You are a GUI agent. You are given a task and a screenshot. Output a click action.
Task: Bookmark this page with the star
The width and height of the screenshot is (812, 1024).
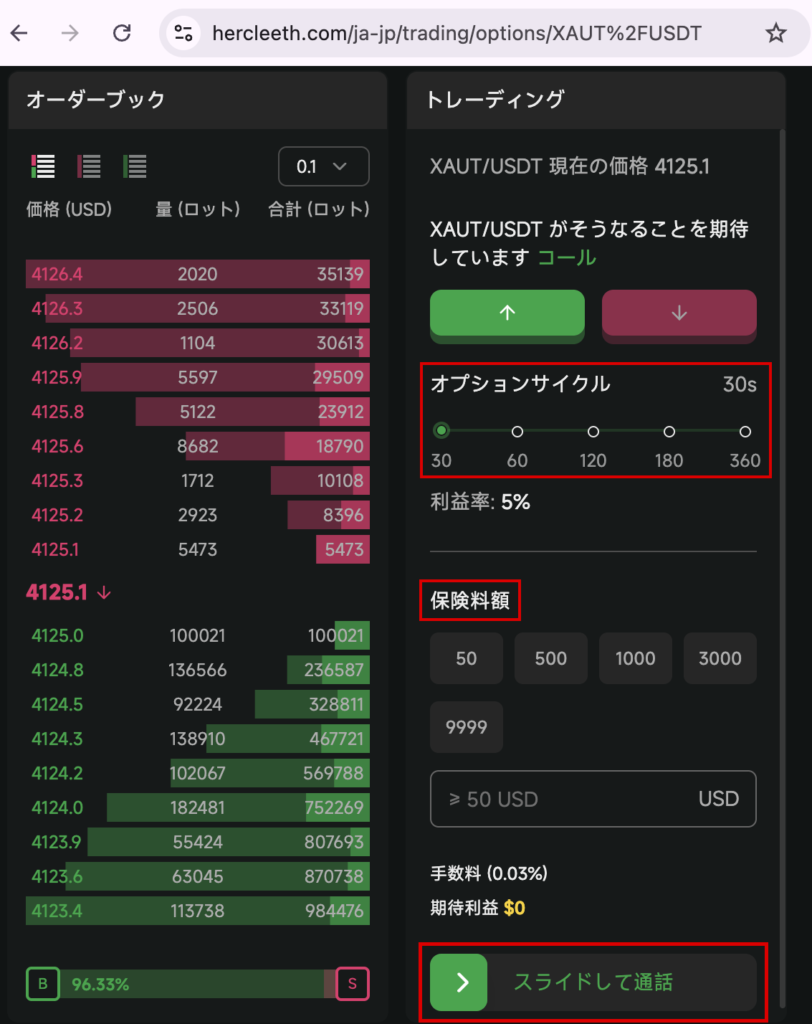click(x=775, y=33)
